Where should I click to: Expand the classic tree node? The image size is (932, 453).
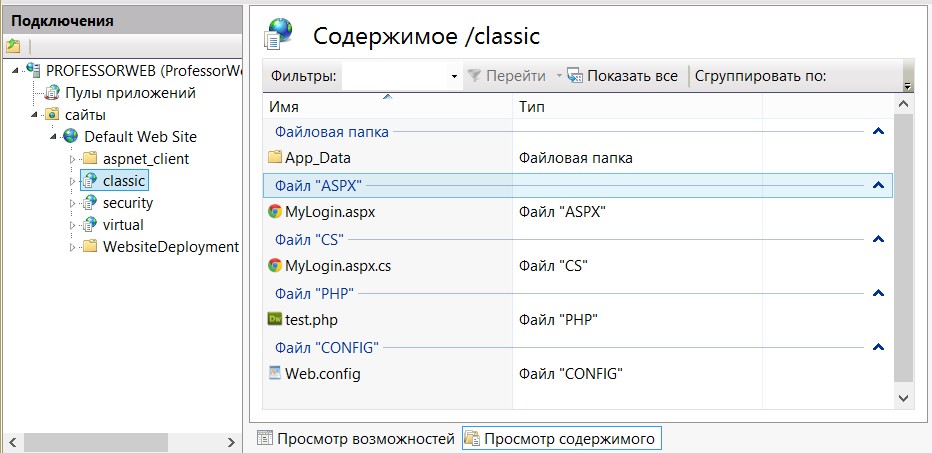point(73,181)
